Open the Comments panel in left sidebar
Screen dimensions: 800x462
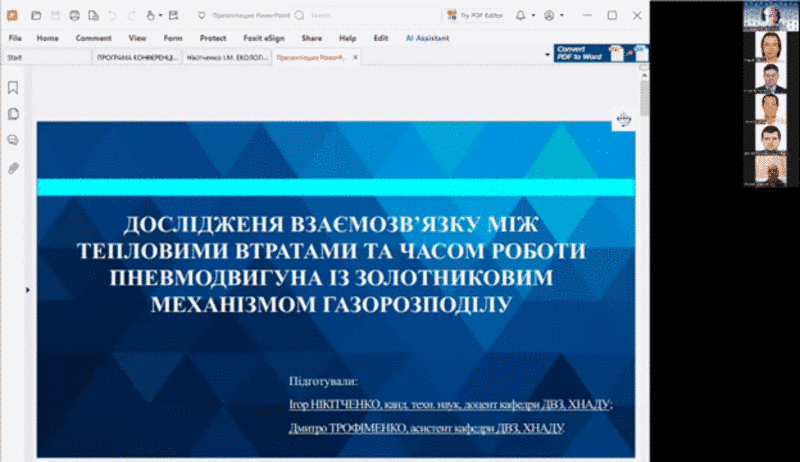click(x=13, y=141)
